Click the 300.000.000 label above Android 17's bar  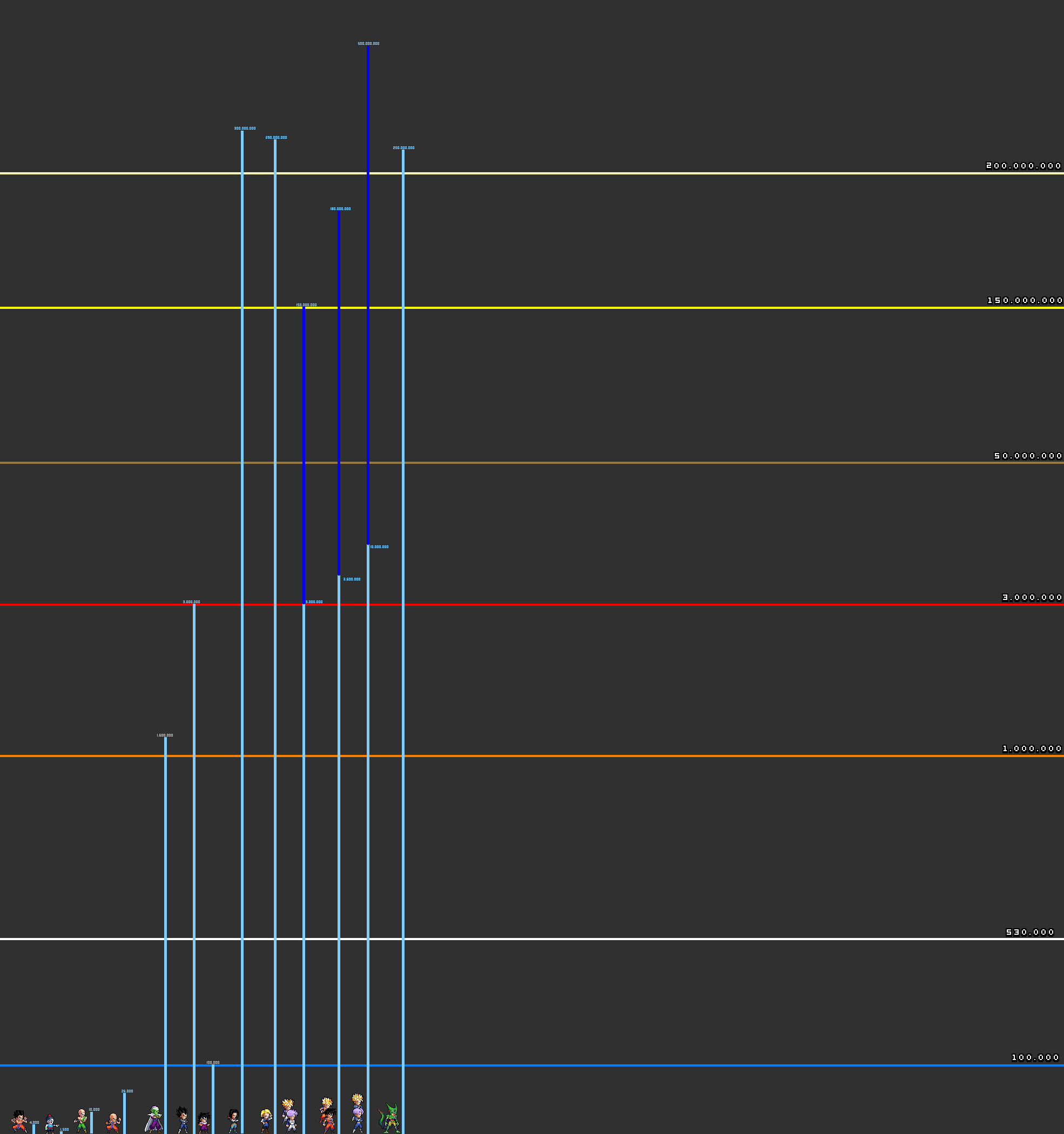coord(245,129)
